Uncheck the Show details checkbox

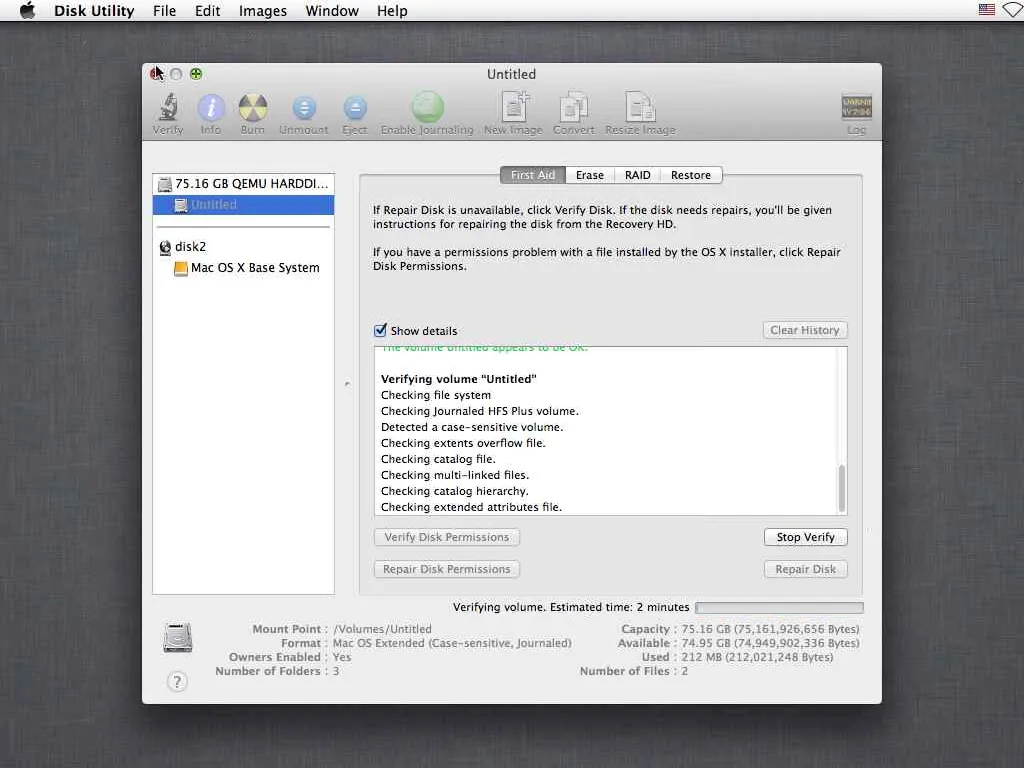pos(380,330)
